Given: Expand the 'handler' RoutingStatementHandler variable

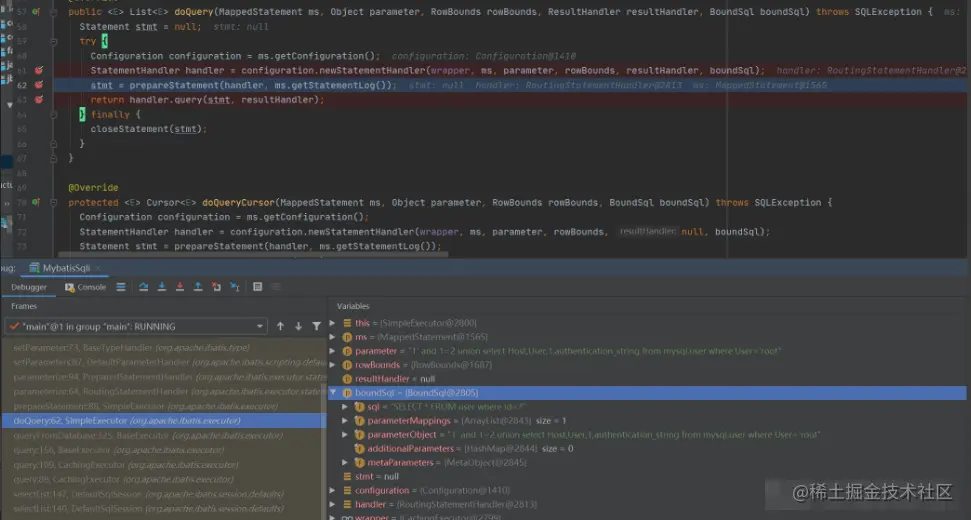Looking at the screenshot, I should (x=333, y=505).
